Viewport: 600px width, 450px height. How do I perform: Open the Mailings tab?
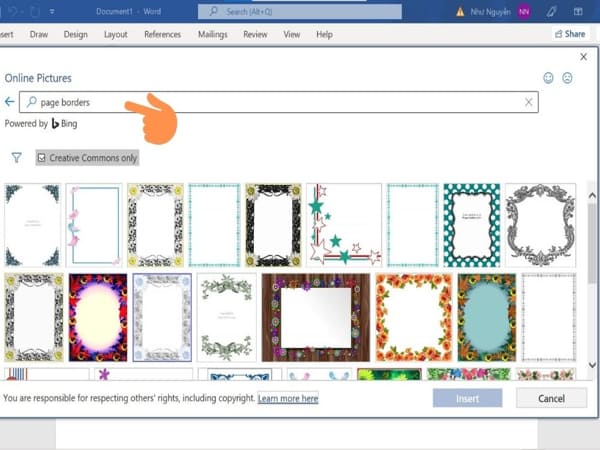(212, 34)
